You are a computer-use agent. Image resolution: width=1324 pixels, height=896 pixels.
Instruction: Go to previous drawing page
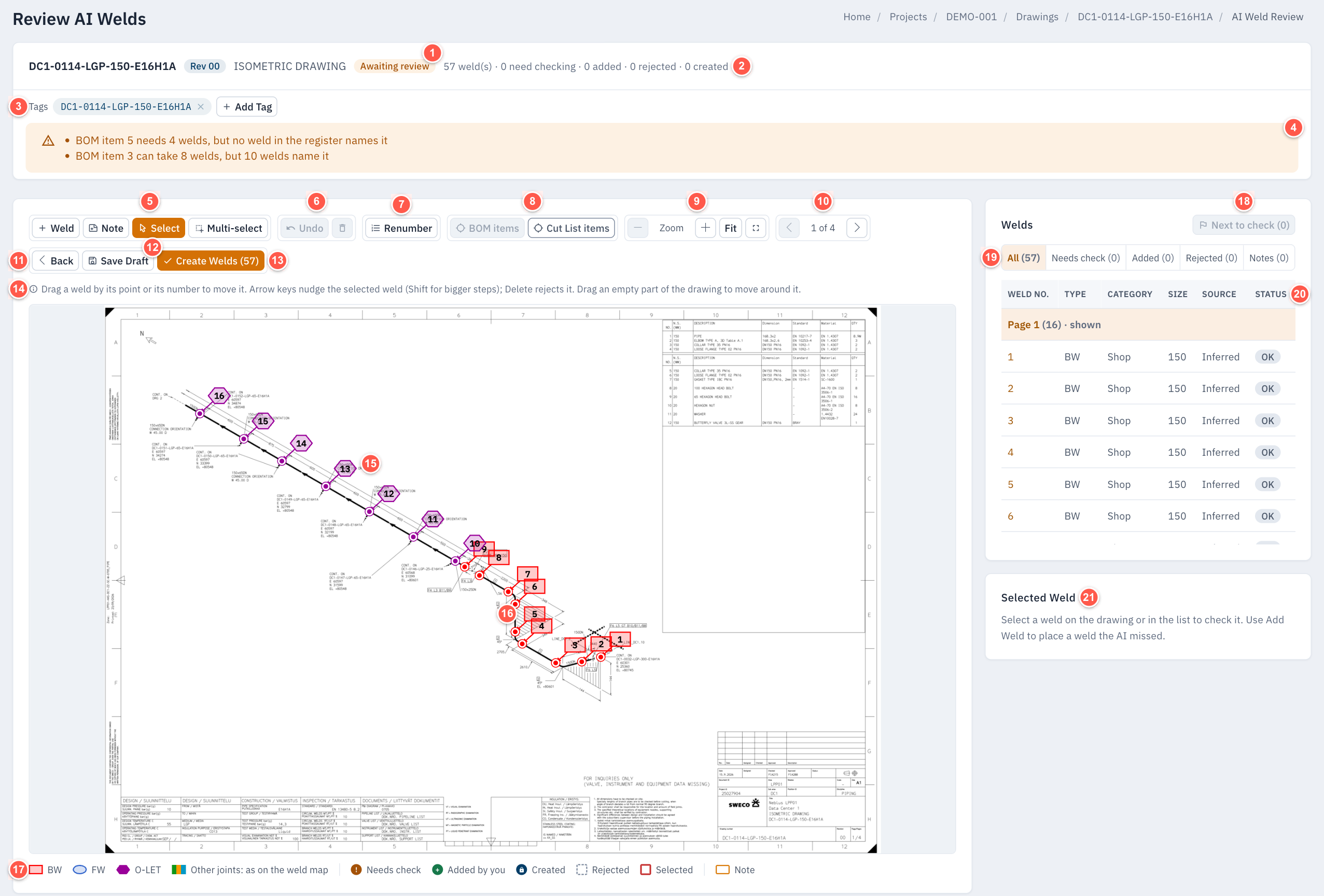pyautogui.click(x=789, y=228)
